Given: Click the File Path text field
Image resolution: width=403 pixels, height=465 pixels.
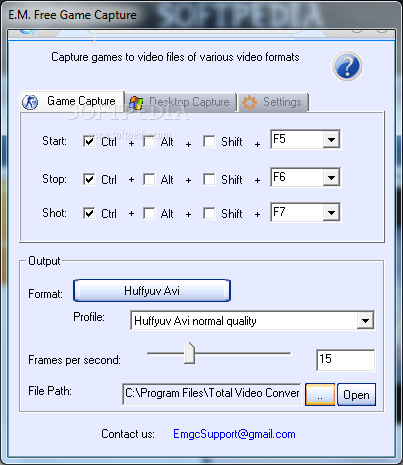Looking at the screenshot, I should [212, 394].
